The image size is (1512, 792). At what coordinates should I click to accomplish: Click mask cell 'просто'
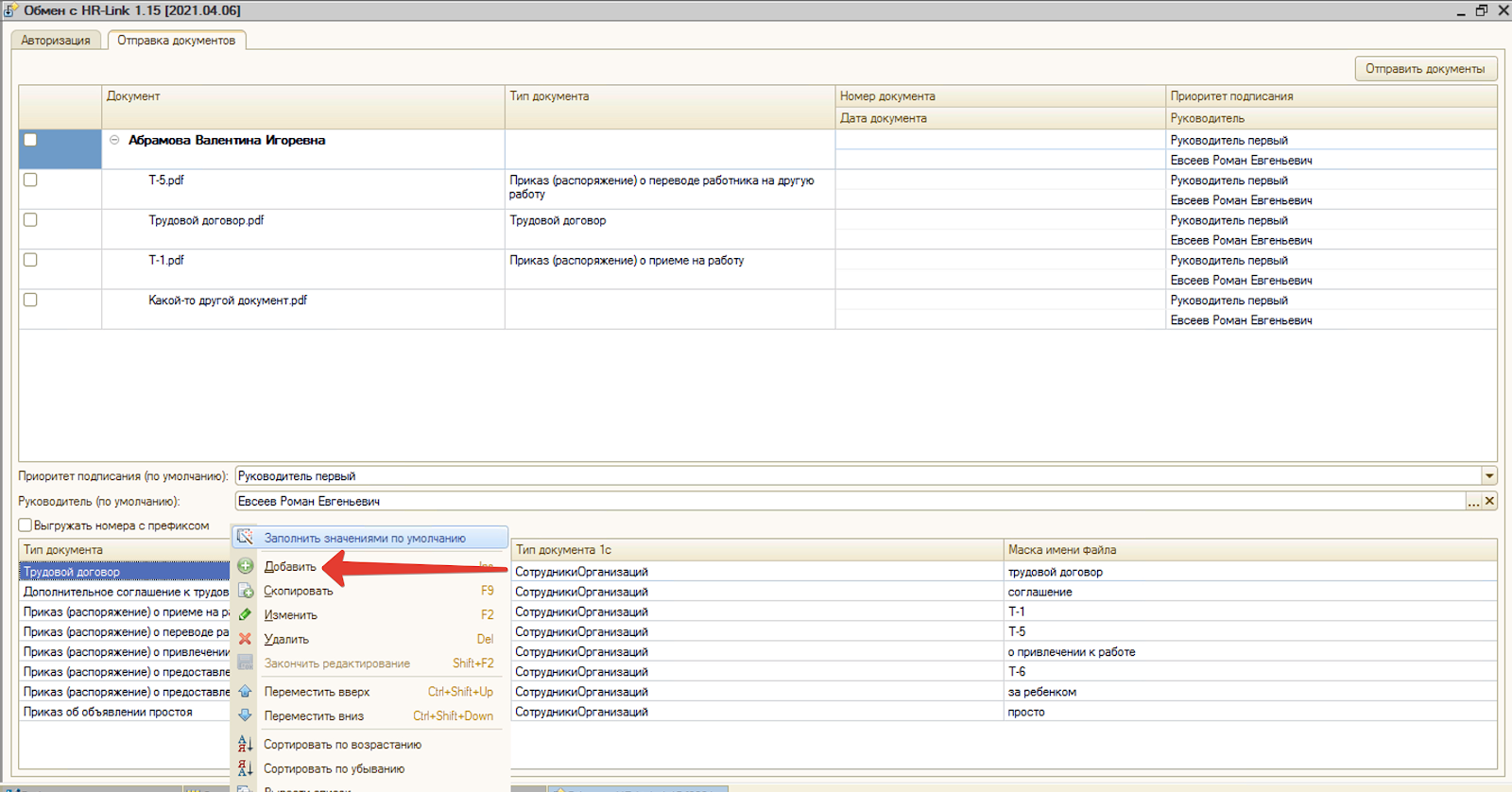tap(1250, 712)
